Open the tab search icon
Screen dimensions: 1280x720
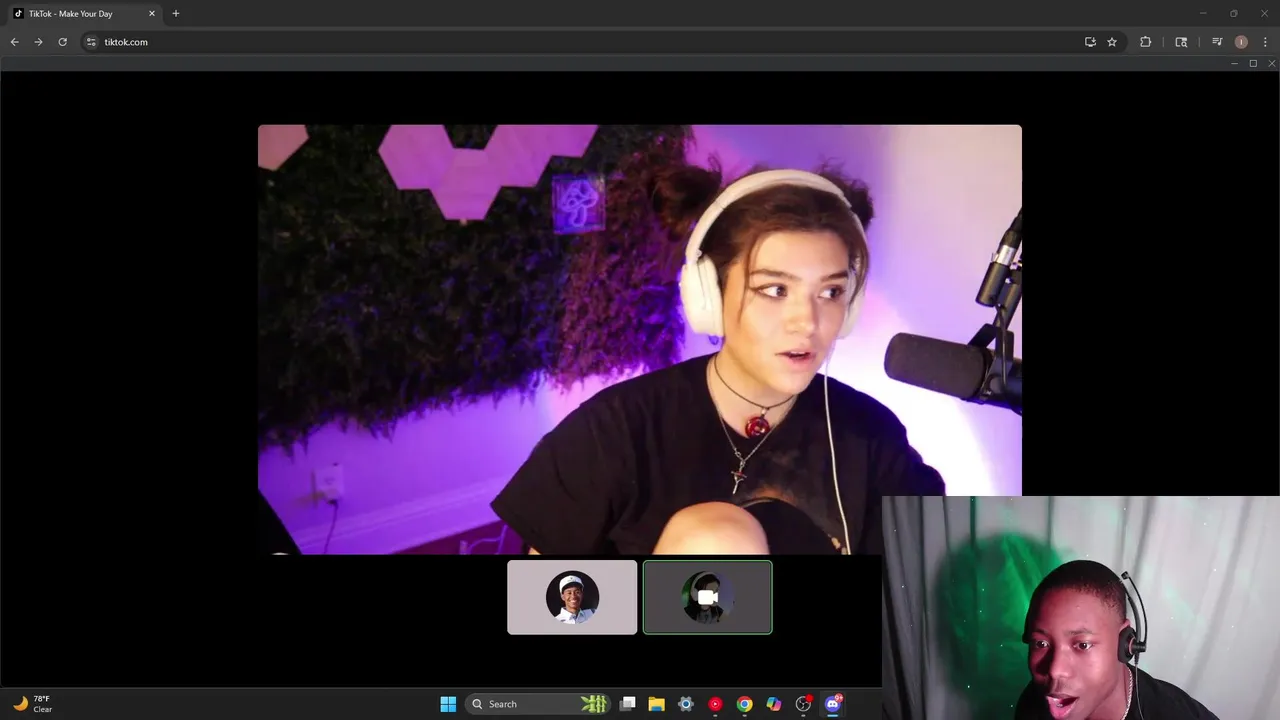click(x=1181, y=42)
